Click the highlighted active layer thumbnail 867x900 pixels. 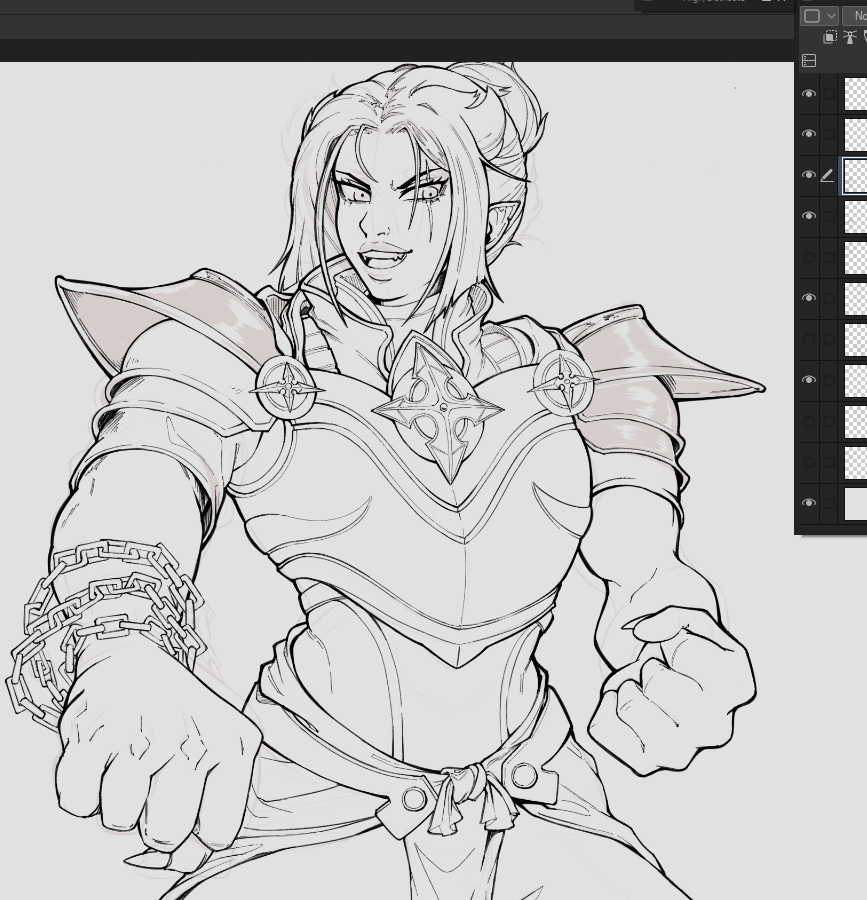856,176
